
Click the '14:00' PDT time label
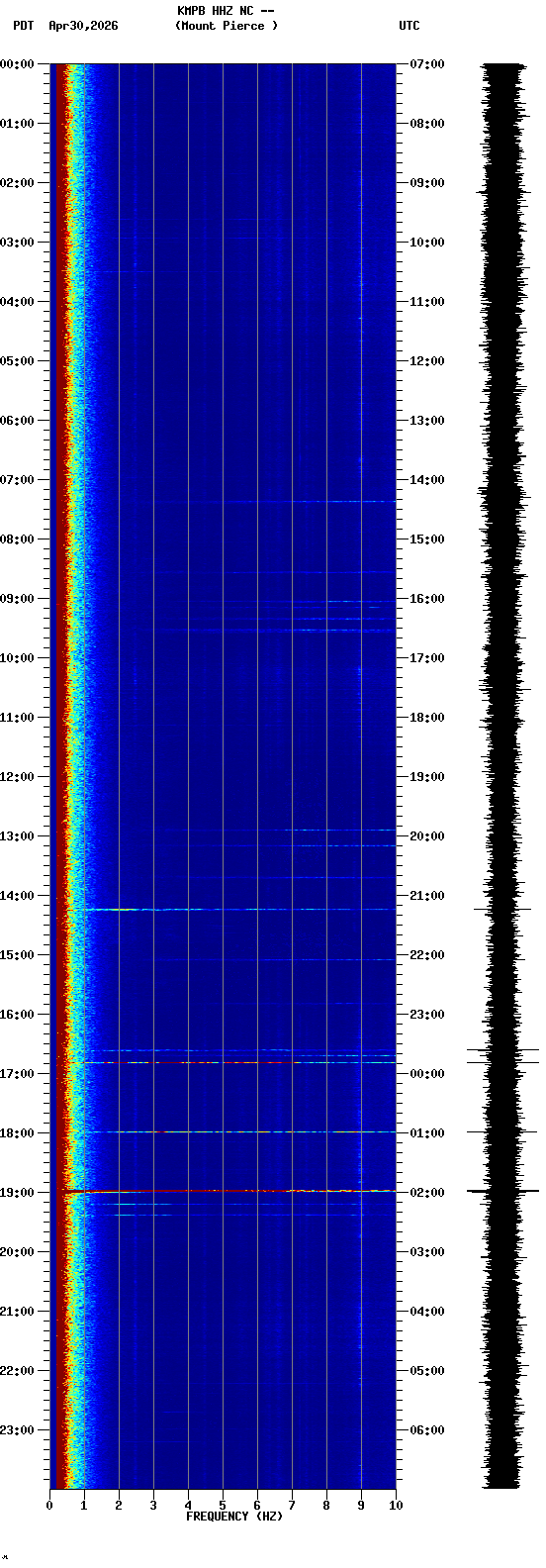17,896
